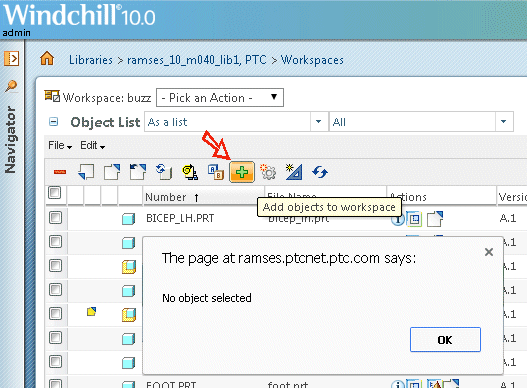527x388 pixels.
Task: Click the blue triangle new CAD document icon
Action: [294, 172]
